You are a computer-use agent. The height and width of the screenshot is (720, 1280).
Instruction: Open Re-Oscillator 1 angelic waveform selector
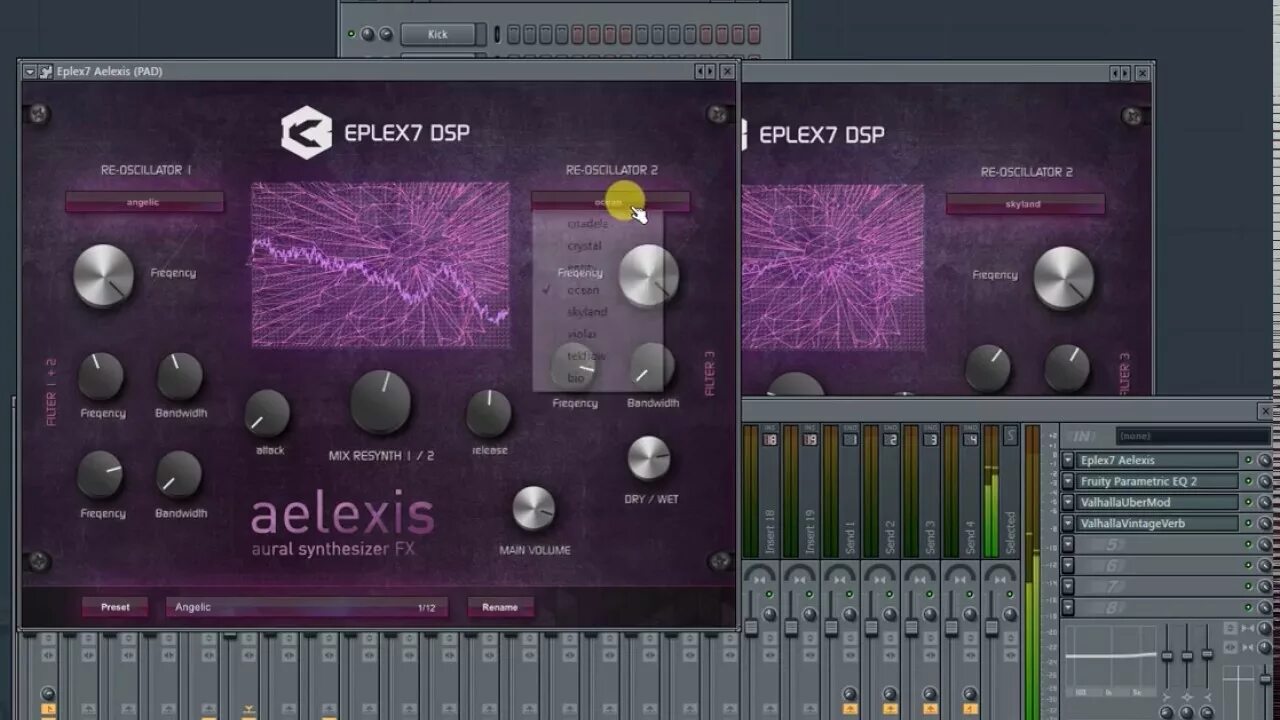coord(144,202)
